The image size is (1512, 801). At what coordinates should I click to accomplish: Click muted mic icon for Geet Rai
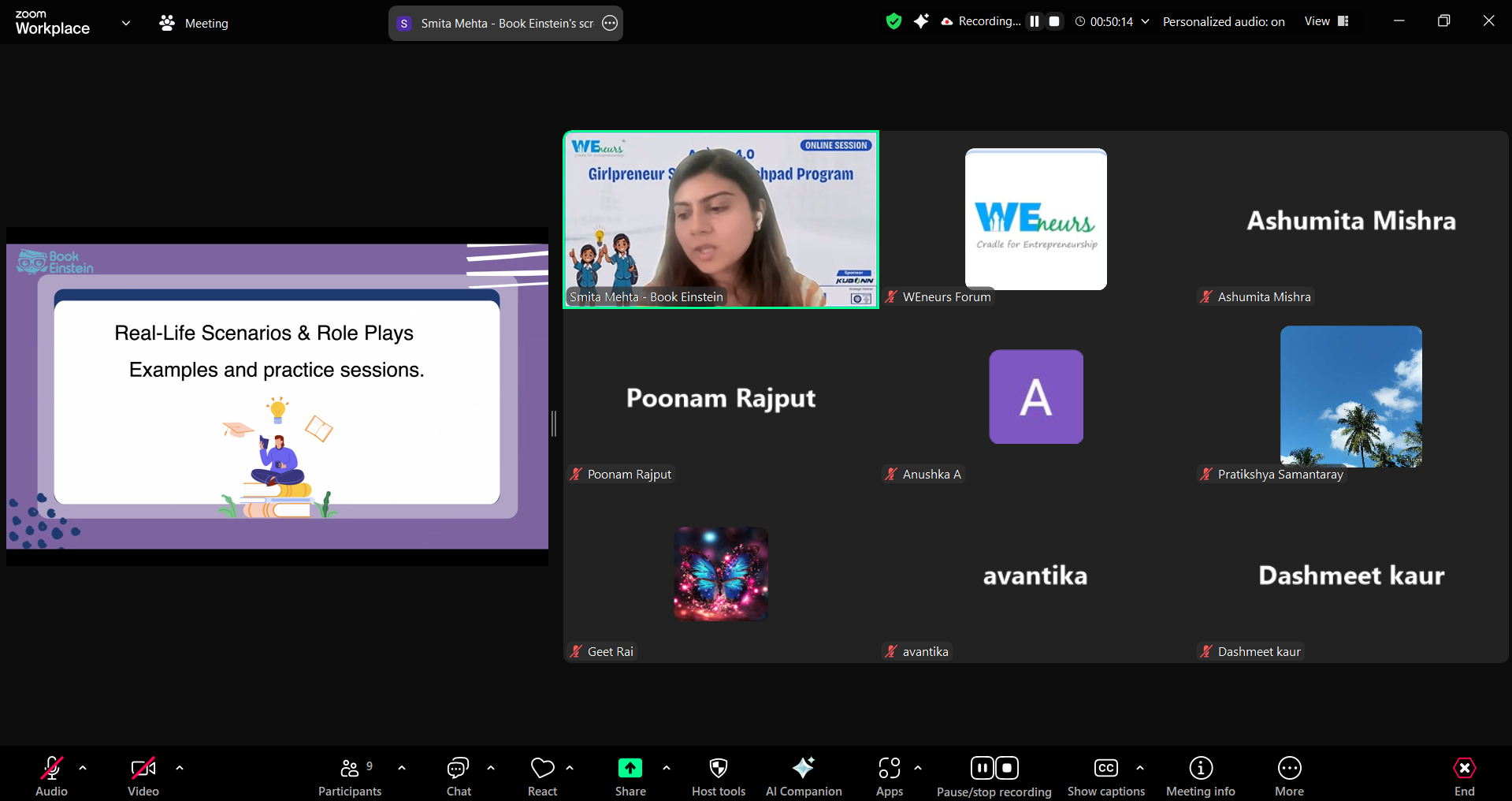[576, 652]
